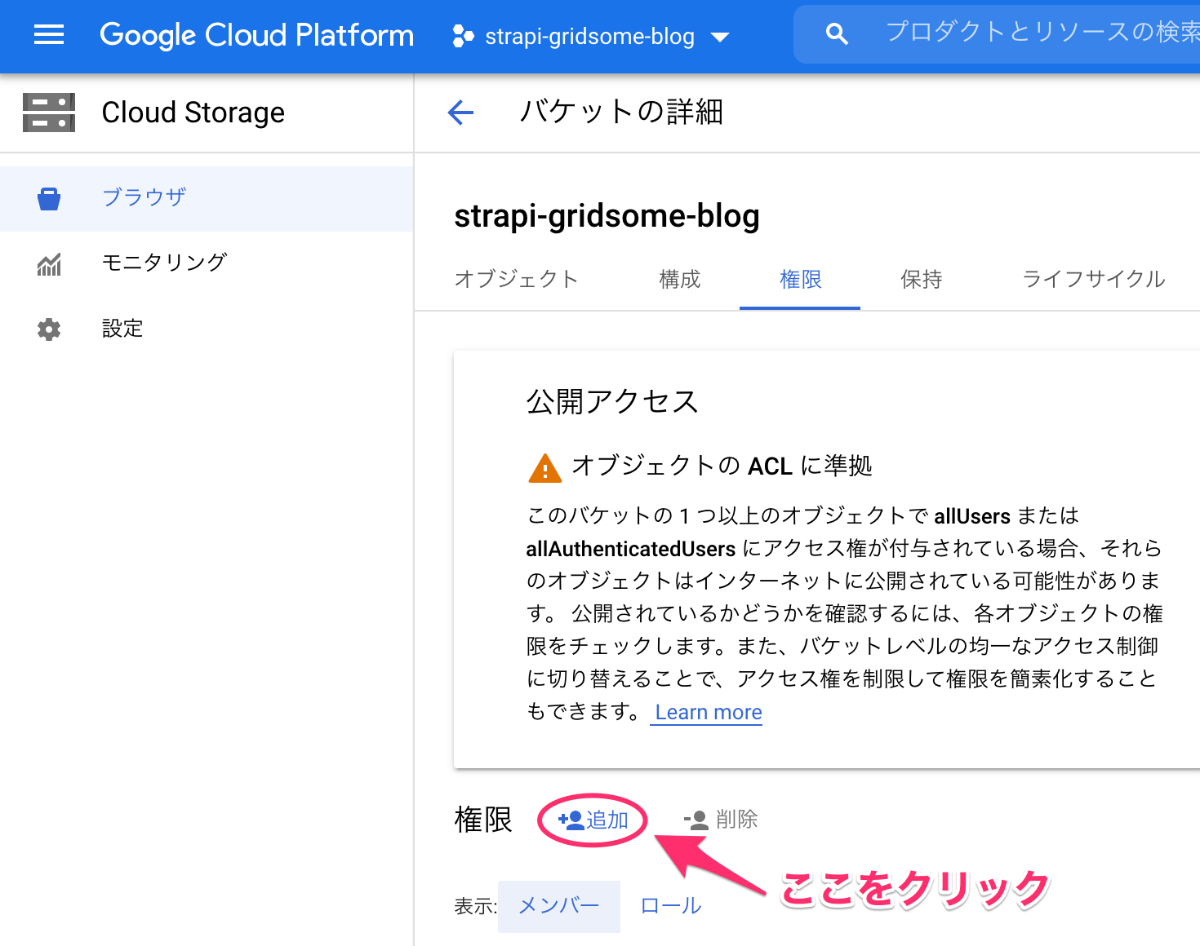Switch to the 保持 tab
This screenshot has width=1200, height=946.
pyautogui.click(x=921, y=279)
